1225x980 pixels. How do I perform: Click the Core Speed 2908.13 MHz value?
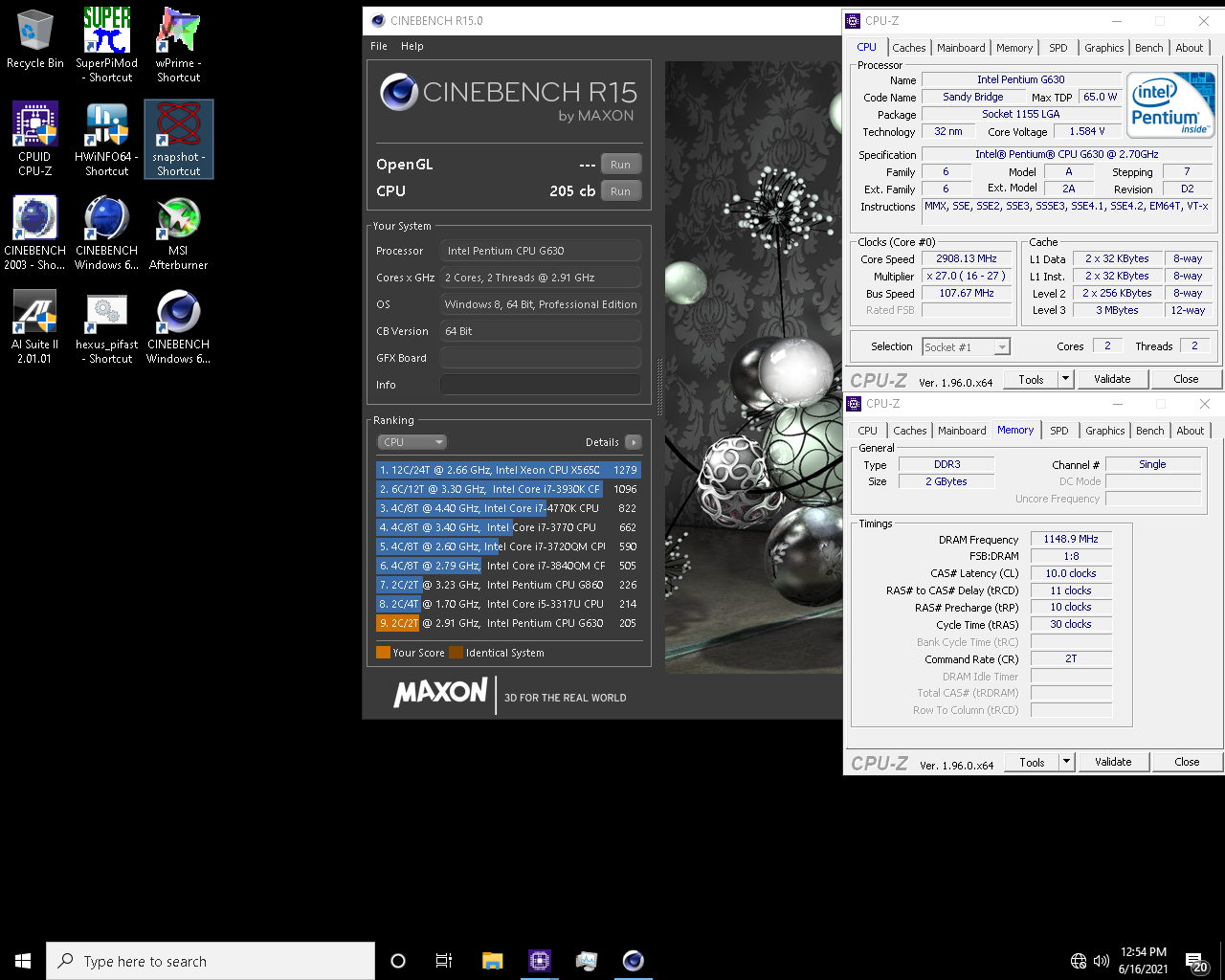tap(967, 258)
